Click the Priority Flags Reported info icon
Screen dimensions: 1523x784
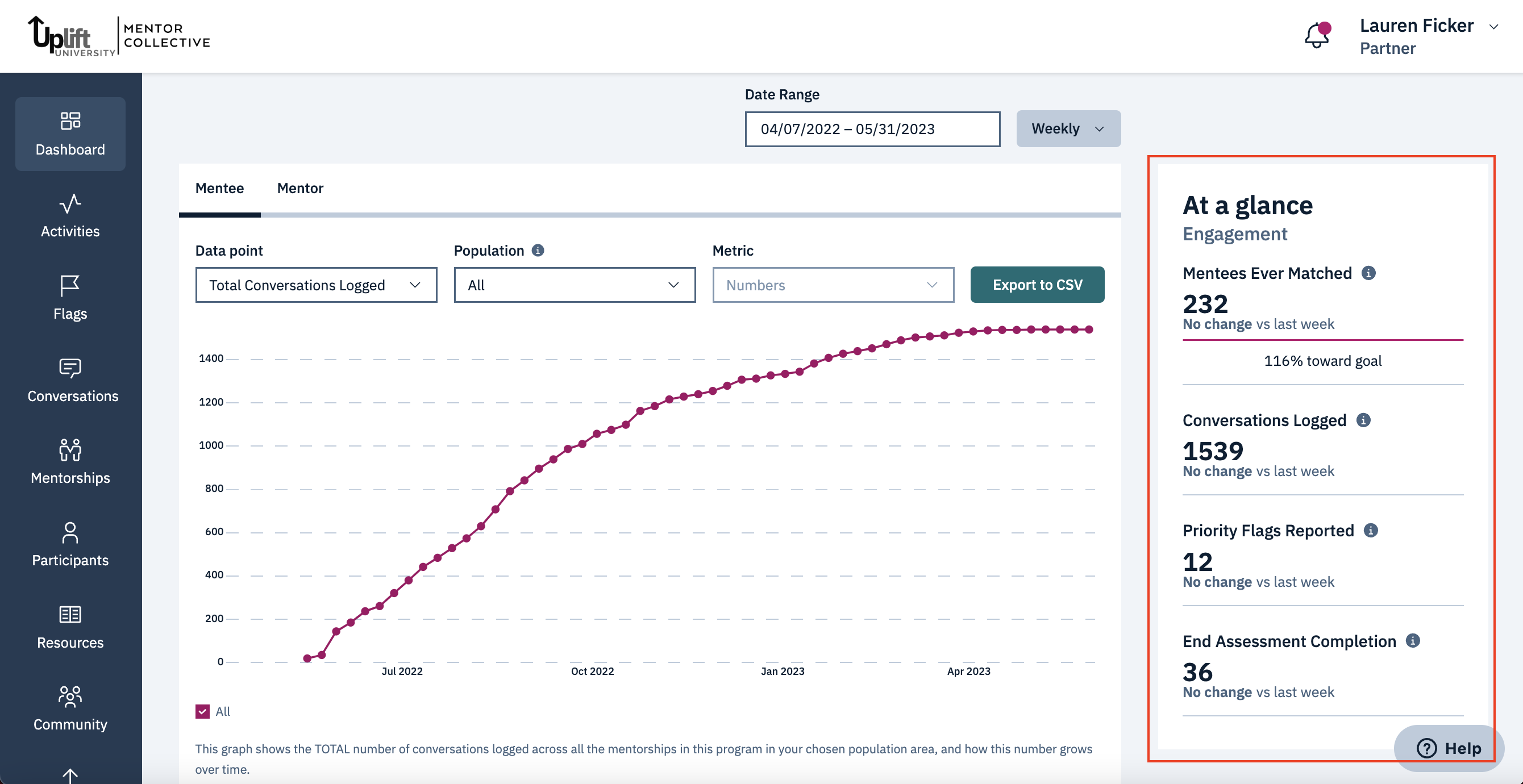(1372, 531)
